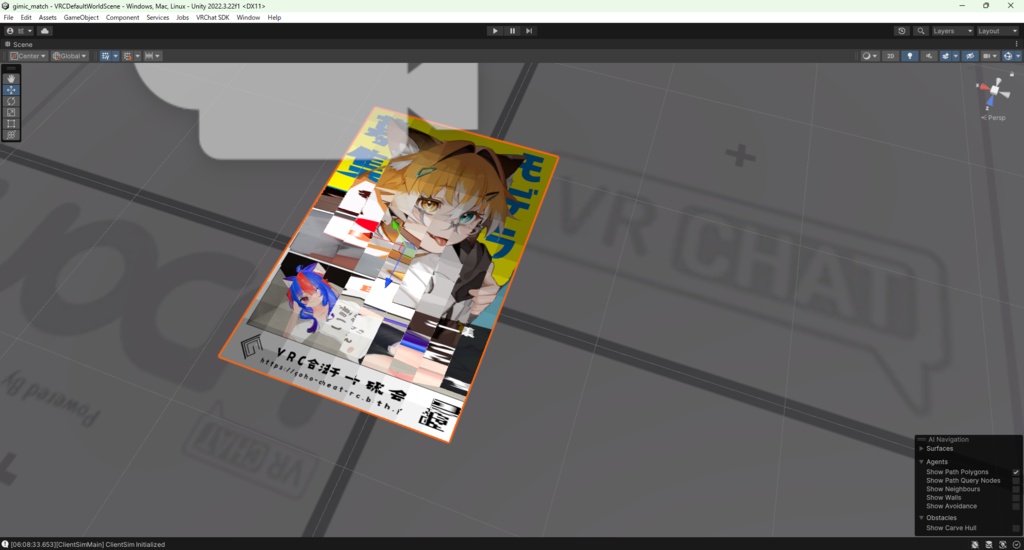Enable Show Walls checkbox
The image size is (1024, 550).
[1016, 497]
